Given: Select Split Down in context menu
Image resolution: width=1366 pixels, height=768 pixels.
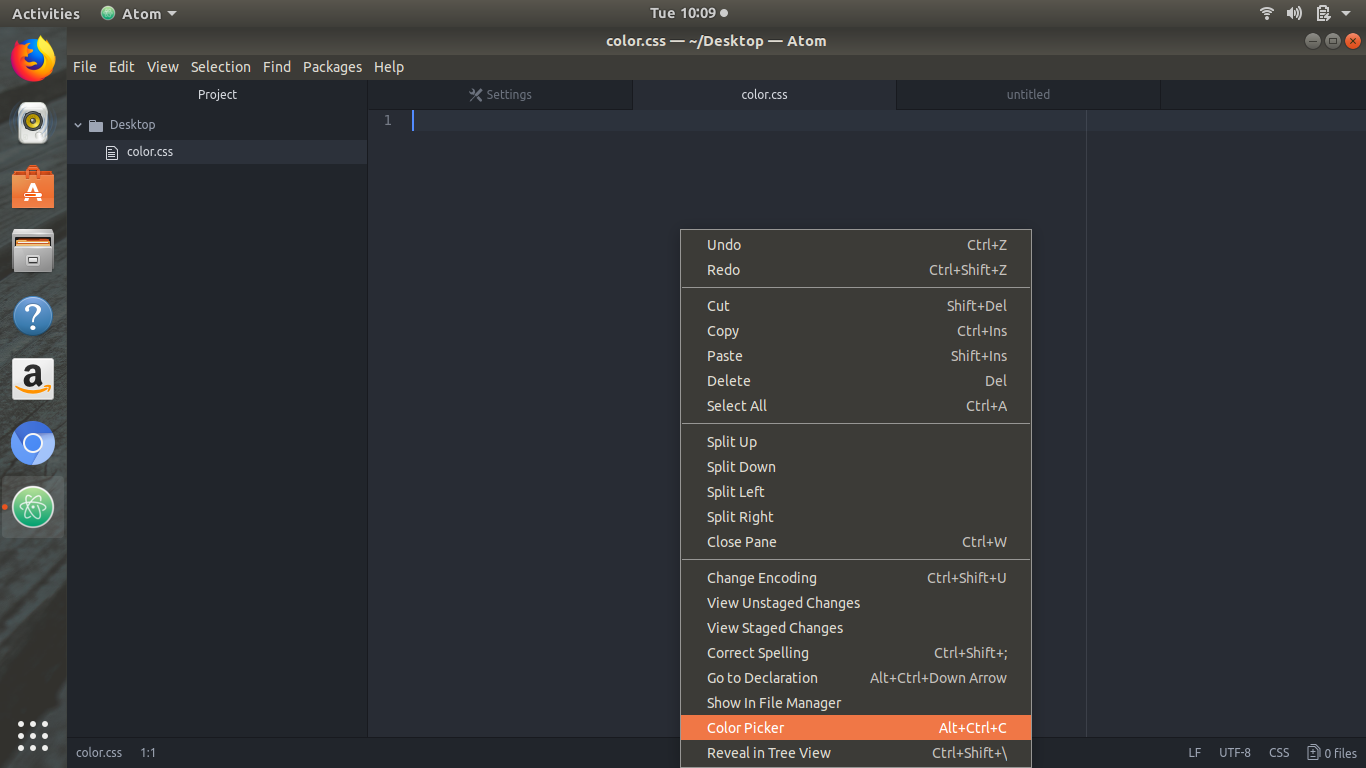Looking at the screenshot, I should pos(856,467).
